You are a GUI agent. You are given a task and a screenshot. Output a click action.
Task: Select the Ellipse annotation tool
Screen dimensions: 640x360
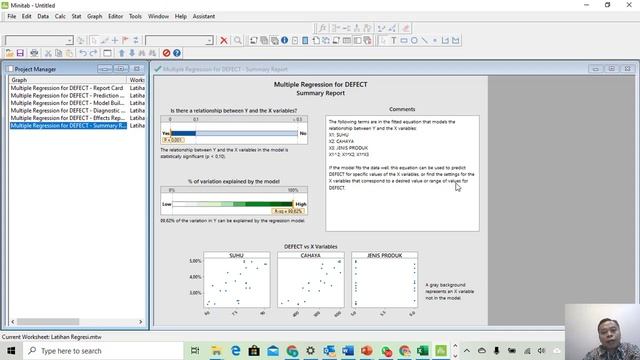tap(414, 40)
